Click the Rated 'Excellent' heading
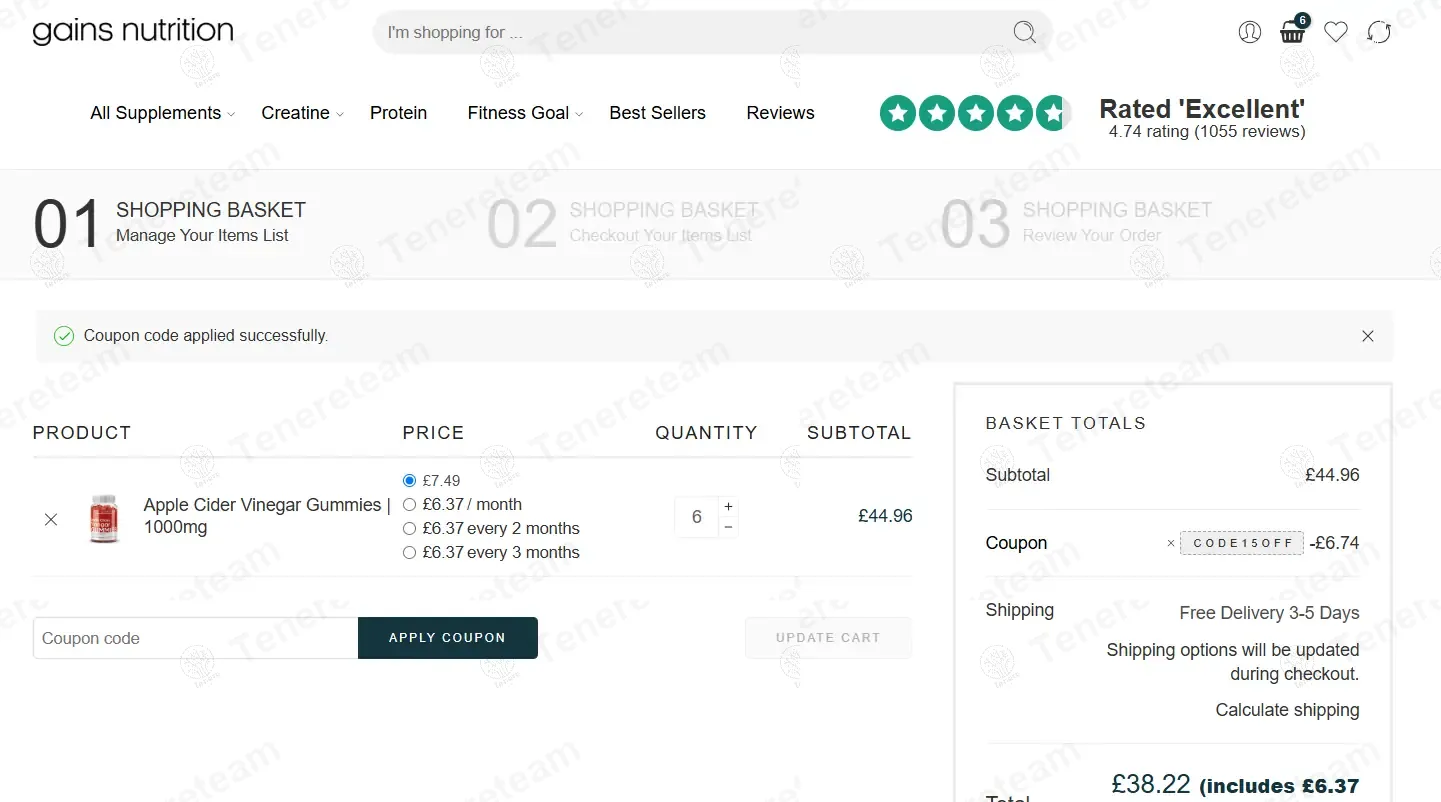 [1202, 109]
